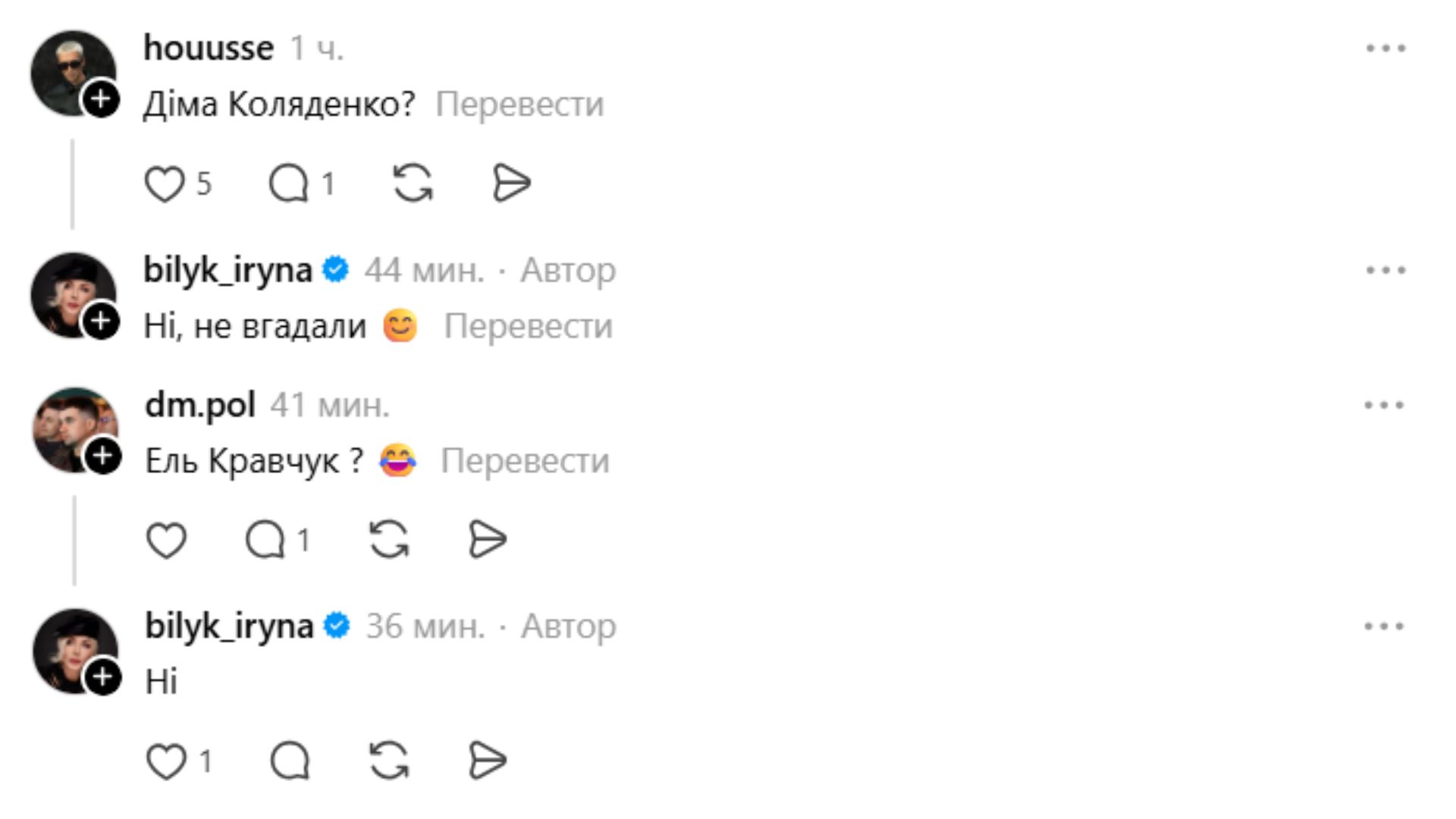Translate the "Ні, не вгадали" reply
The height and width of the screenshot is (819, 1456).
tap(528, 327)
